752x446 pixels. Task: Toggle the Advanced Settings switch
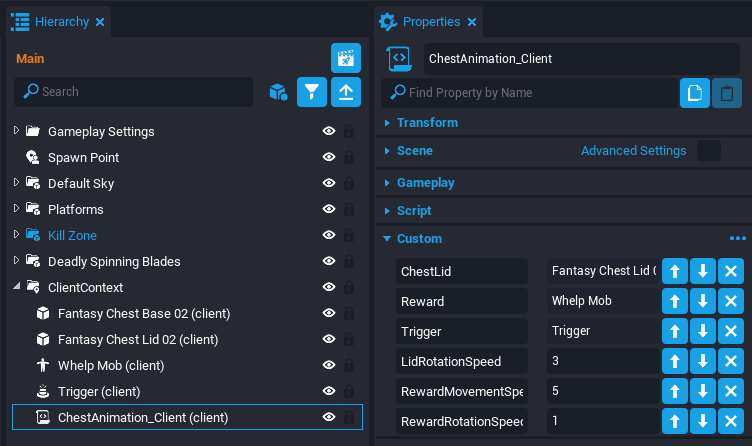(x=708, y=151)
